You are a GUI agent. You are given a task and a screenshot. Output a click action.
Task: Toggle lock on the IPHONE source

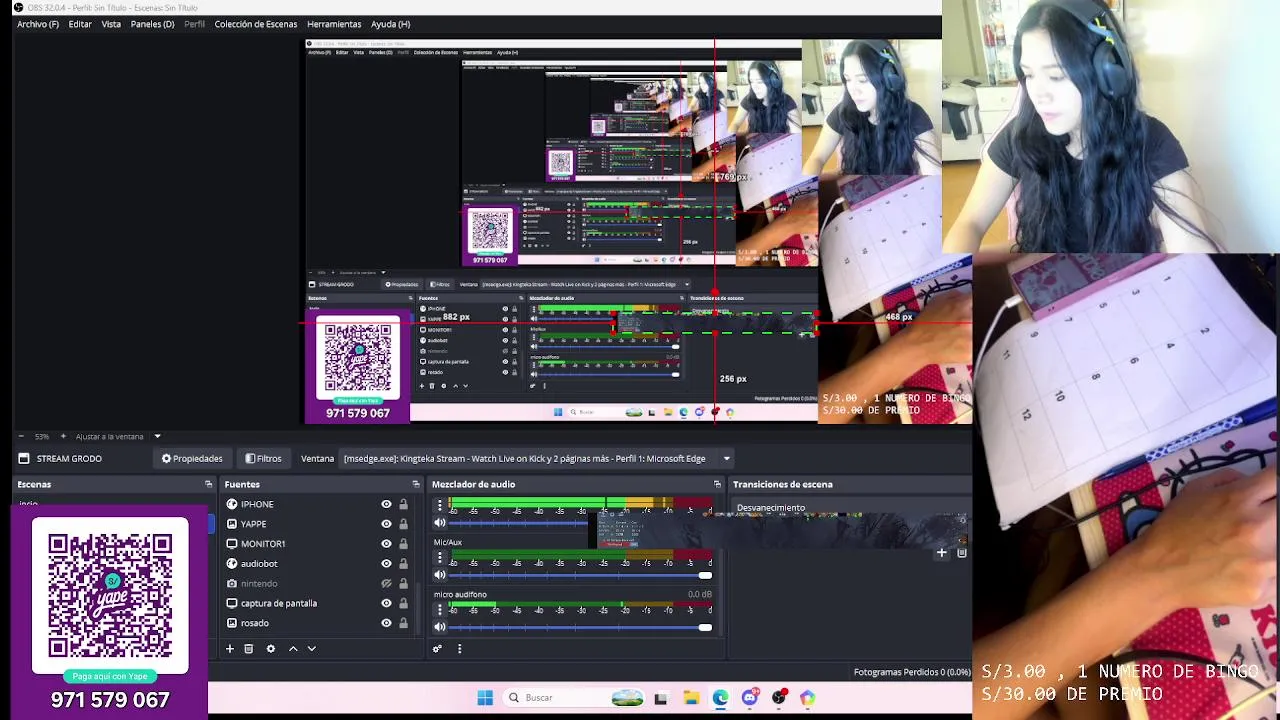(x=403, y=504)
